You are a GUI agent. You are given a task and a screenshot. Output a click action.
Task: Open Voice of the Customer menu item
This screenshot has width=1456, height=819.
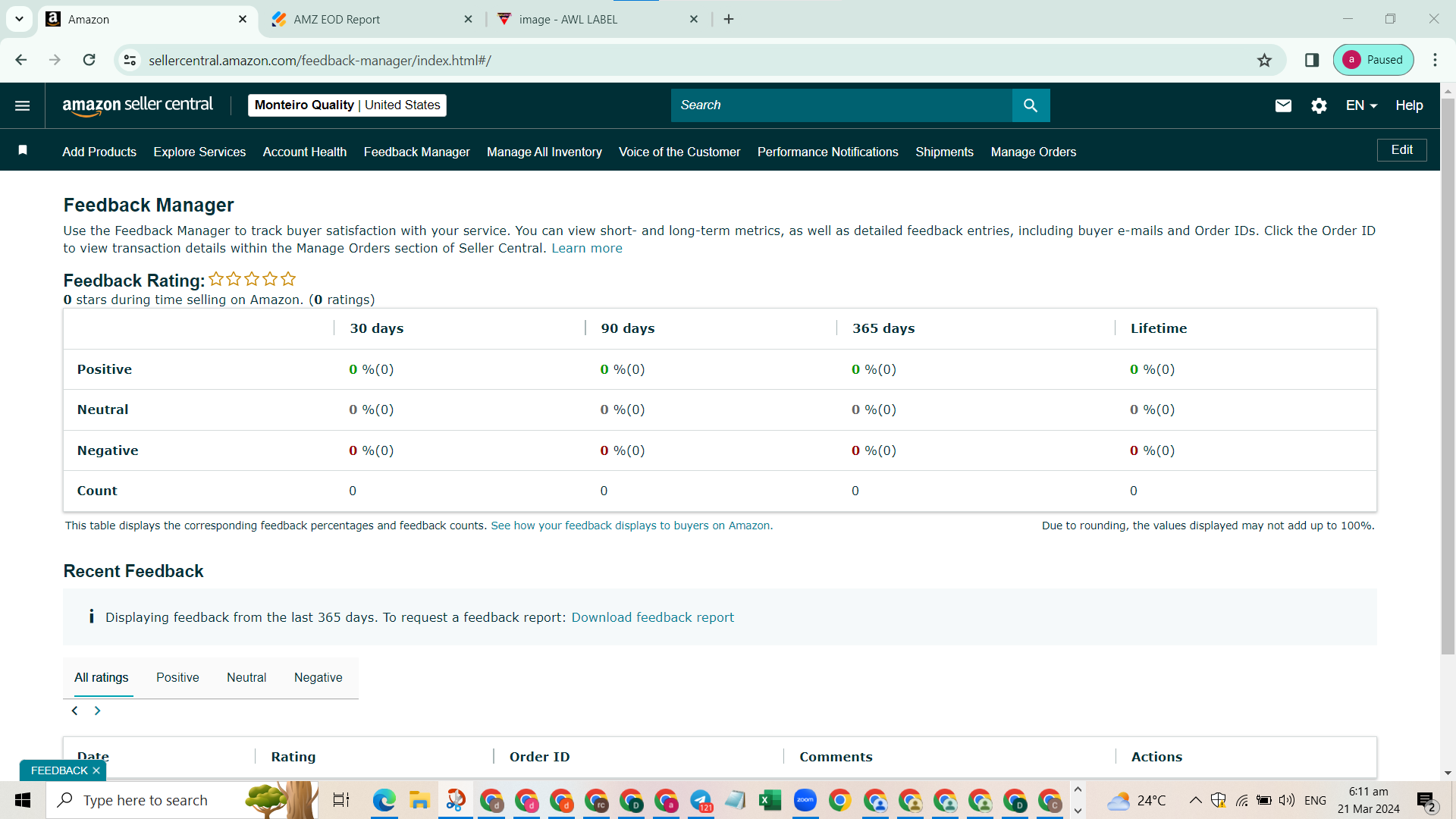[679, 152]
